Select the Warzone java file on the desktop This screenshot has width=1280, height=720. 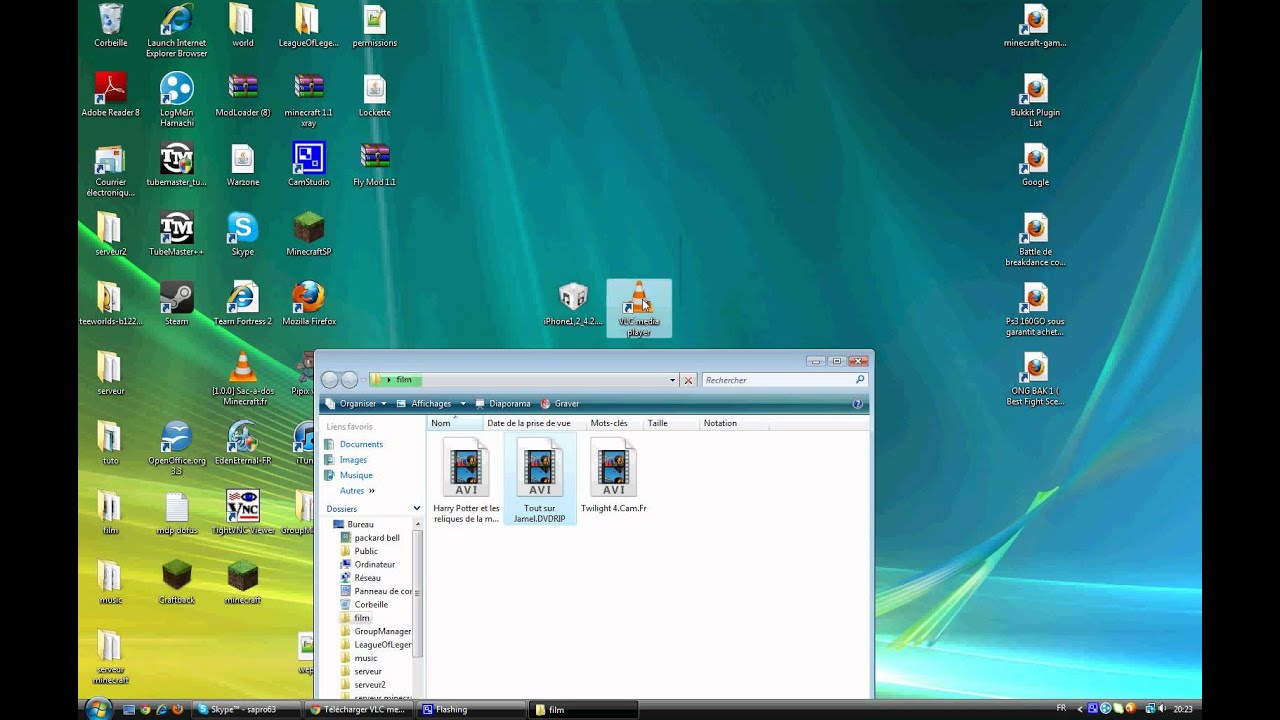pyautogui.click(x=242, y=165)
